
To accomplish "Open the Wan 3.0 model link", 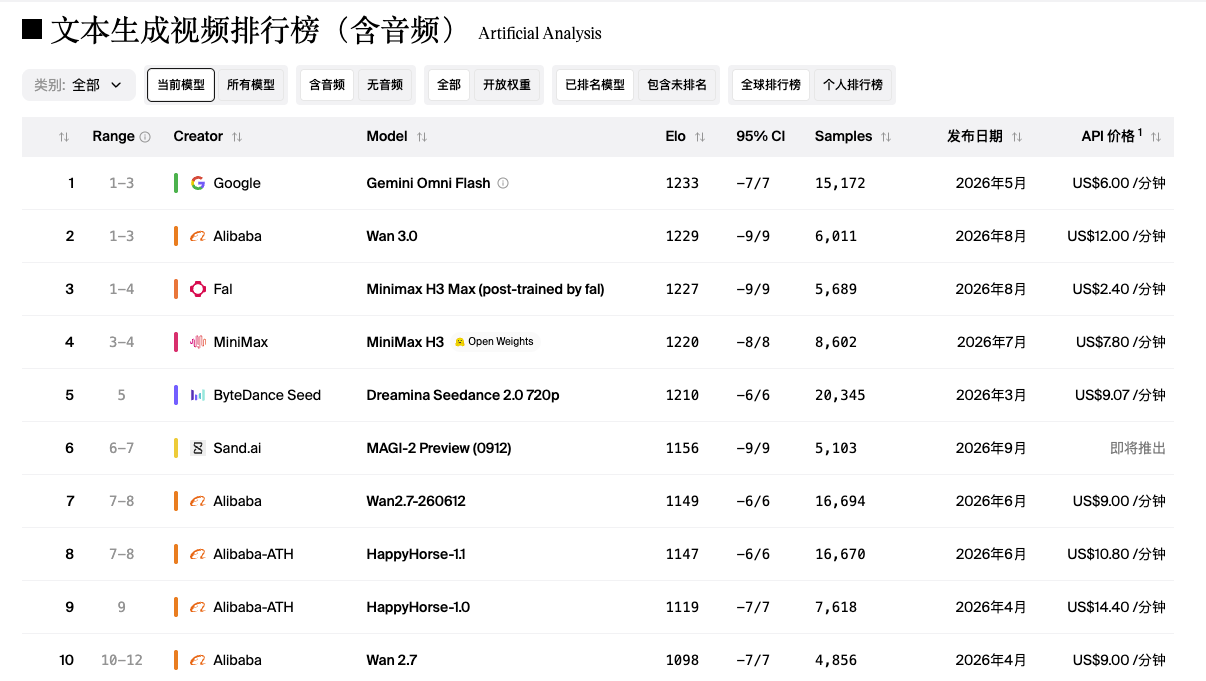I will (x=392, y=236).
